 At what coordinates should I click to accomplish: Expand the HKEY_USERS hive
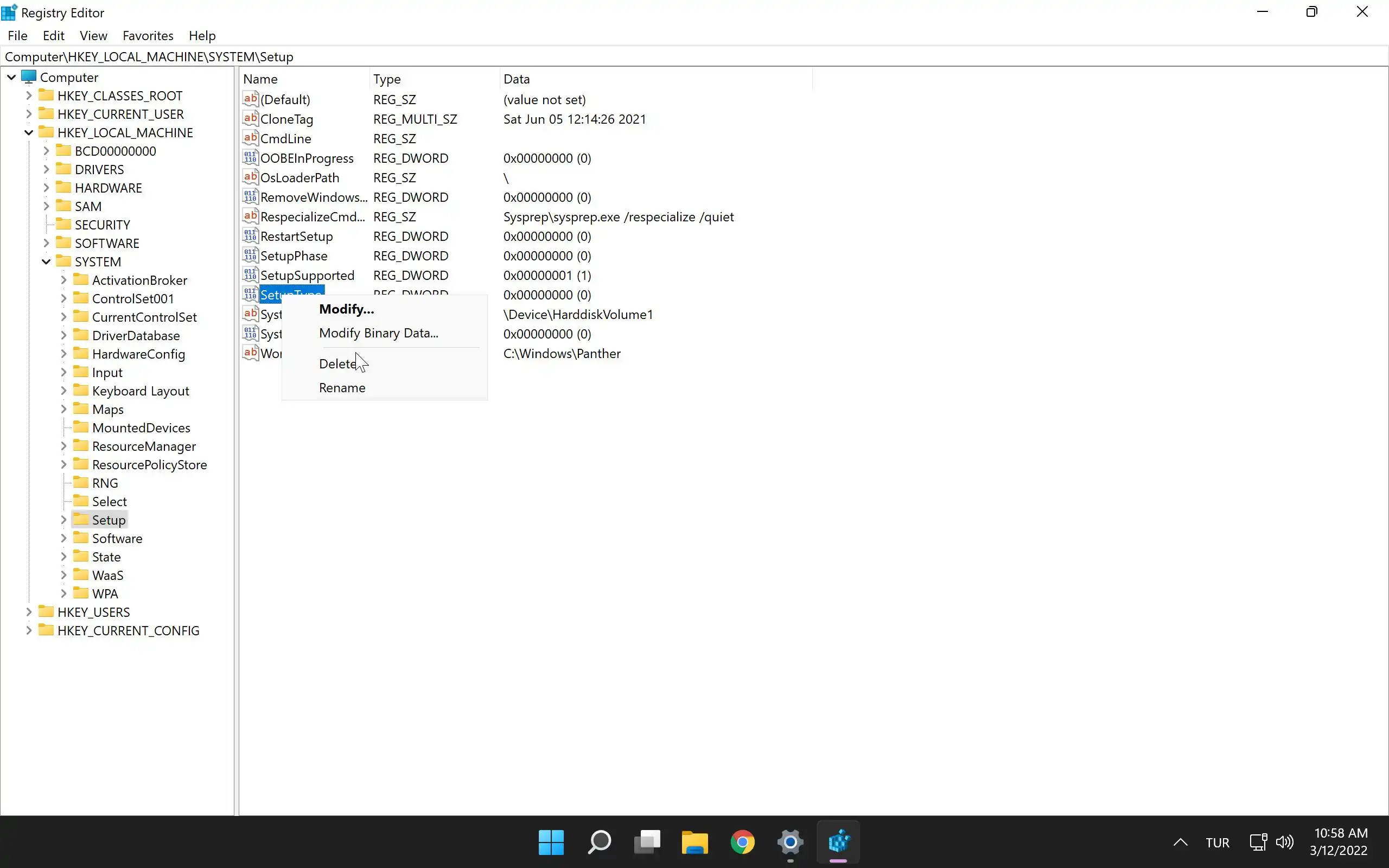[x=29, y=612]
